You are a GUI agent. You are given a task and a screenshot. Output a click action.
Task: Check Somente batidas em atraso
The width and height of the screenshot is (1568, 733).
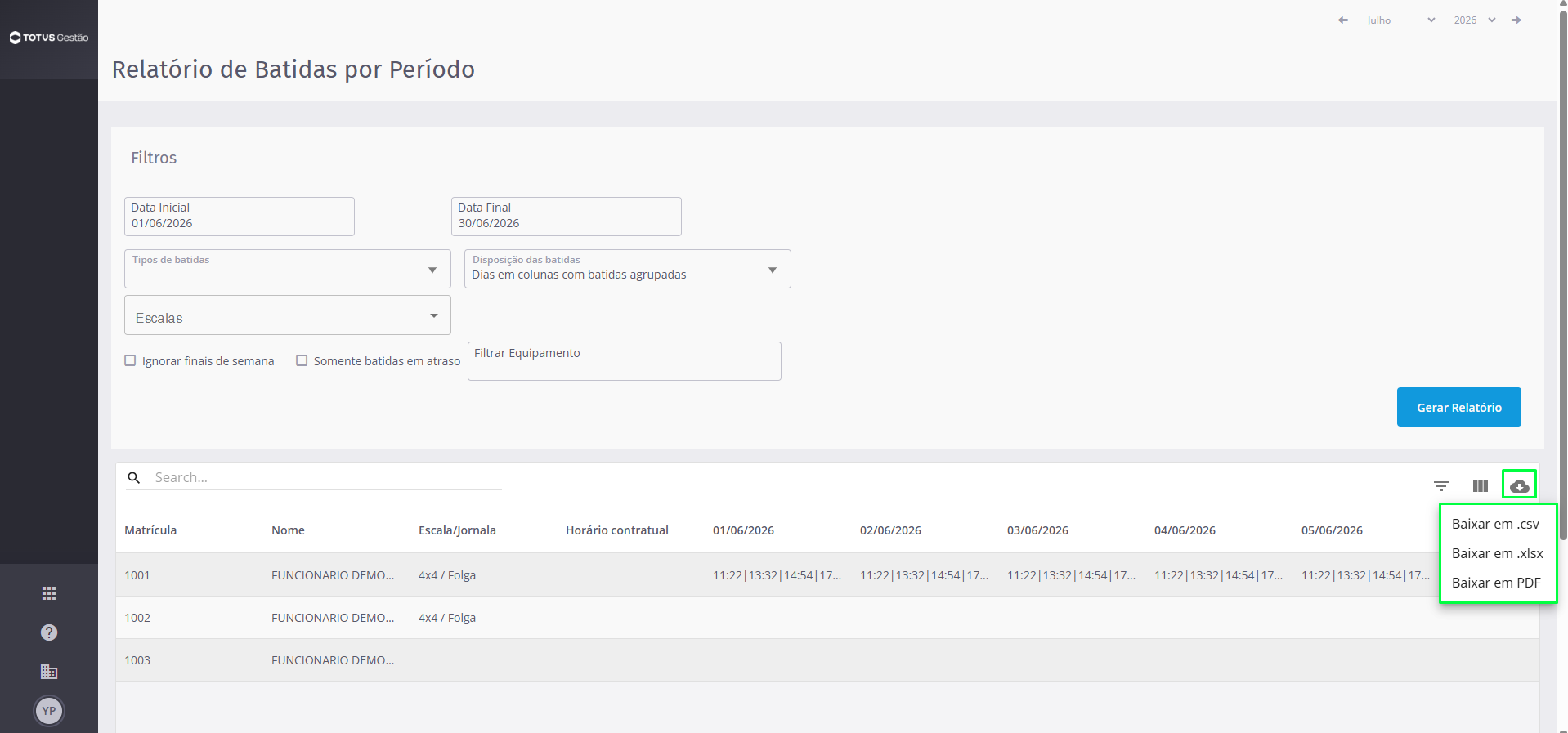click(302, 360)
